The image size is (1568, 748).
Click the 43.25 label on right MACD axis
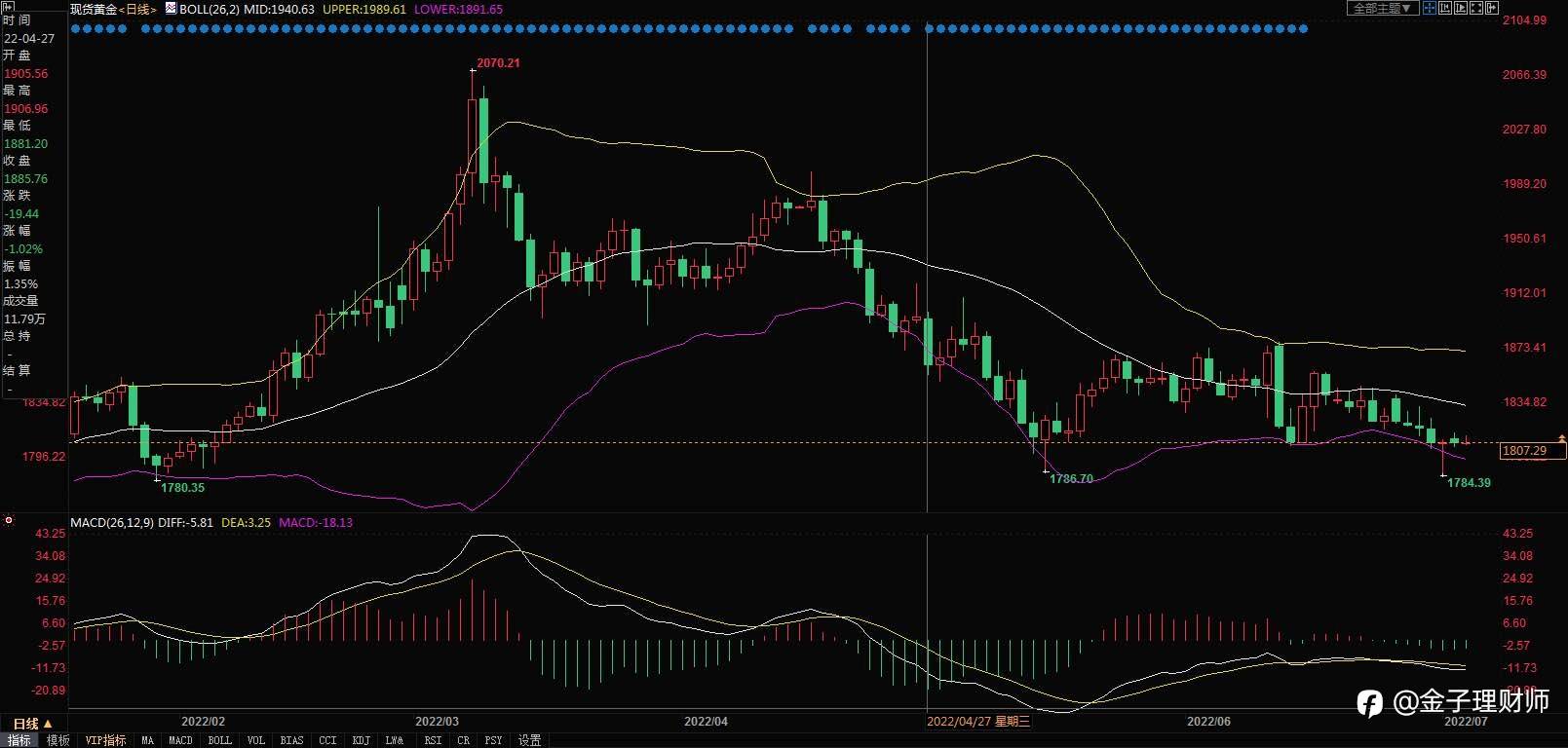(1518, 534)
